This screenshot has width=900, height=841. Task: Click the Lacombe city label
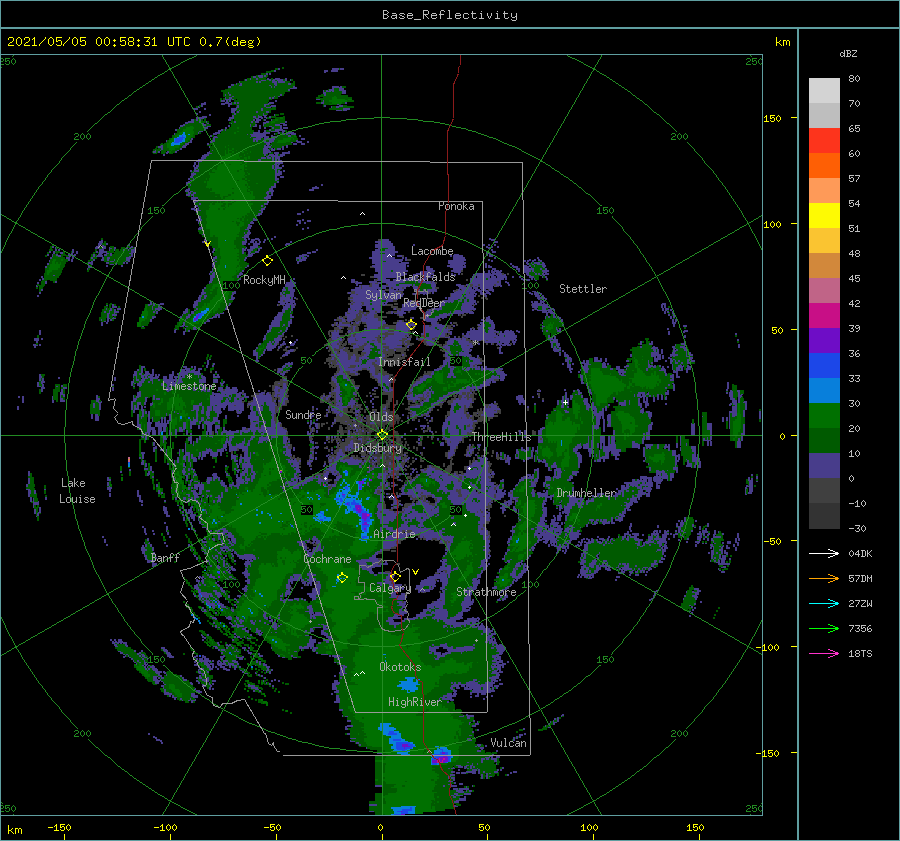coord(432,251)
